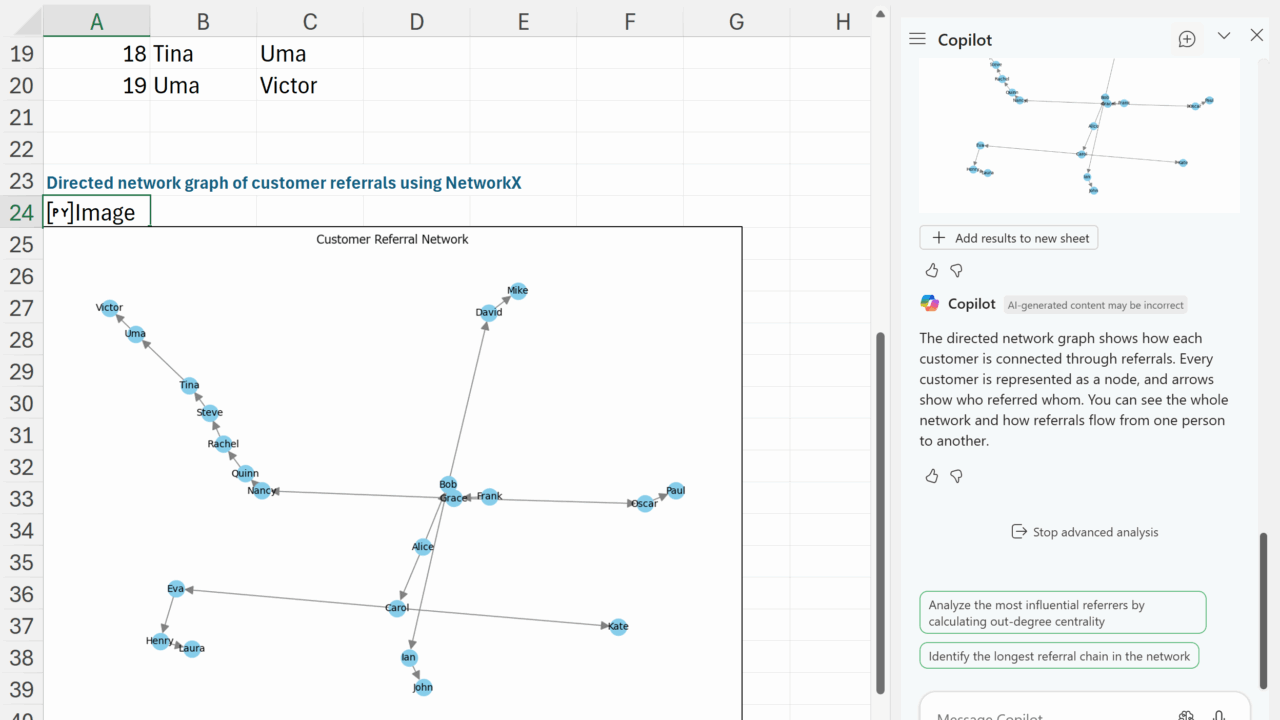Image resolution: width=1280 pixels, height=720 pixels.
Task: Stop advanced analysis
Action: (1085, 532)
